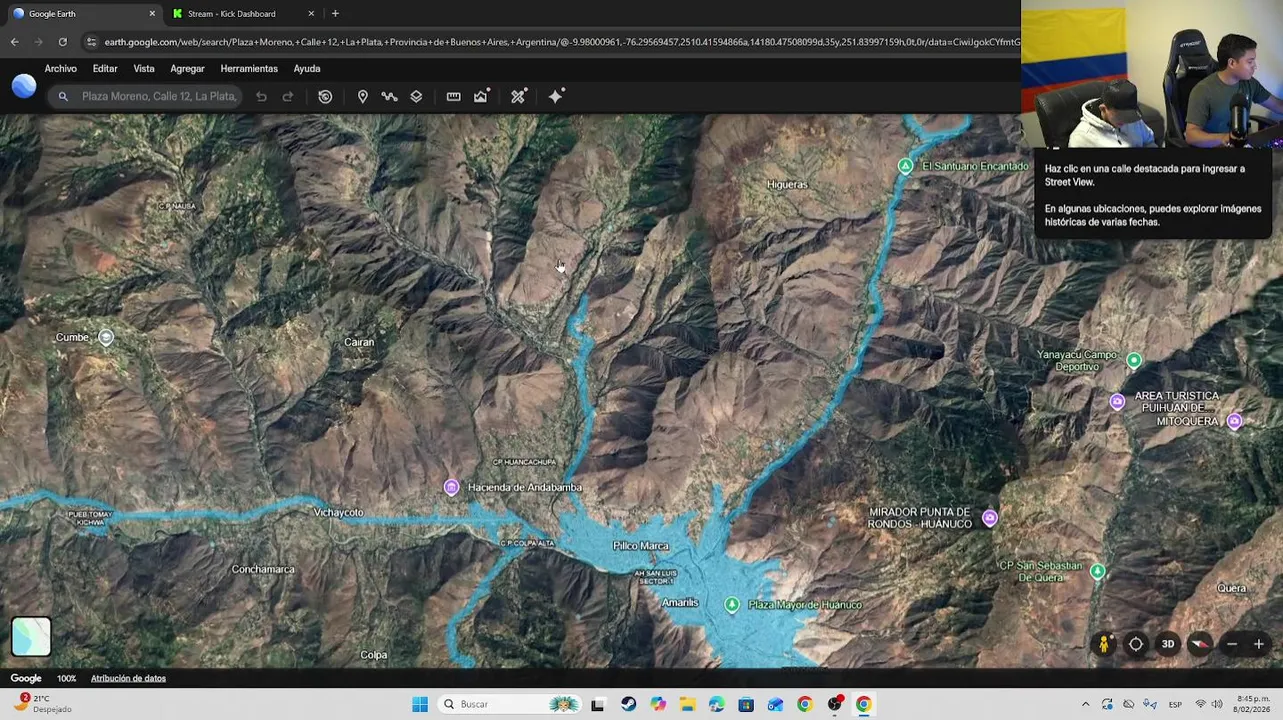
Task: Open OBS Studio from the taskbar
Action: pyautogui.click(x=834, y=705)
